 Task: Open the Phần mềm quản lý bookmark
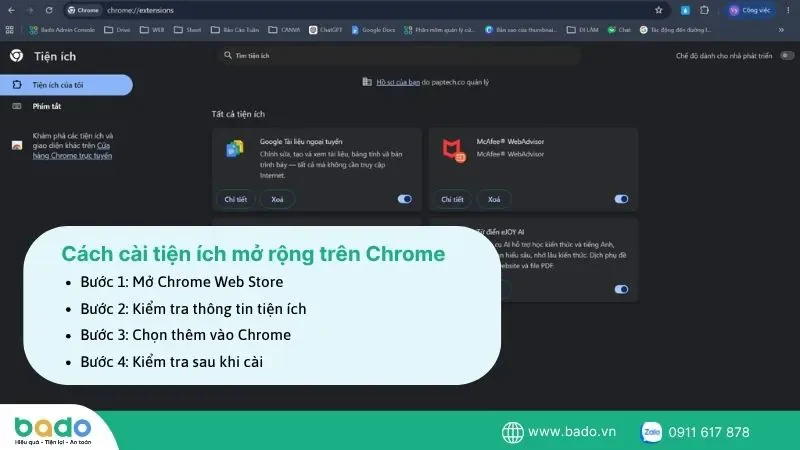(x=439, y=30)
